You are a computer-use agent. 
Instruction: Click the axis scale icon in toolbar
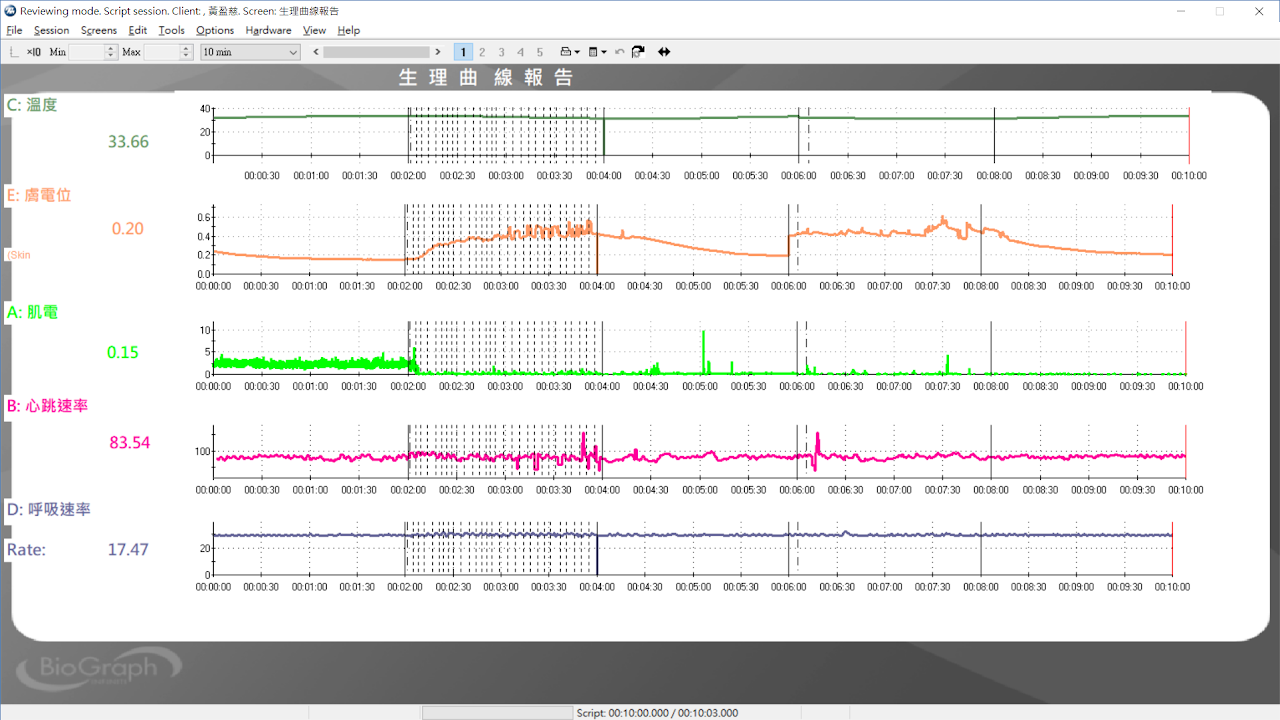(x=13, y=52)
